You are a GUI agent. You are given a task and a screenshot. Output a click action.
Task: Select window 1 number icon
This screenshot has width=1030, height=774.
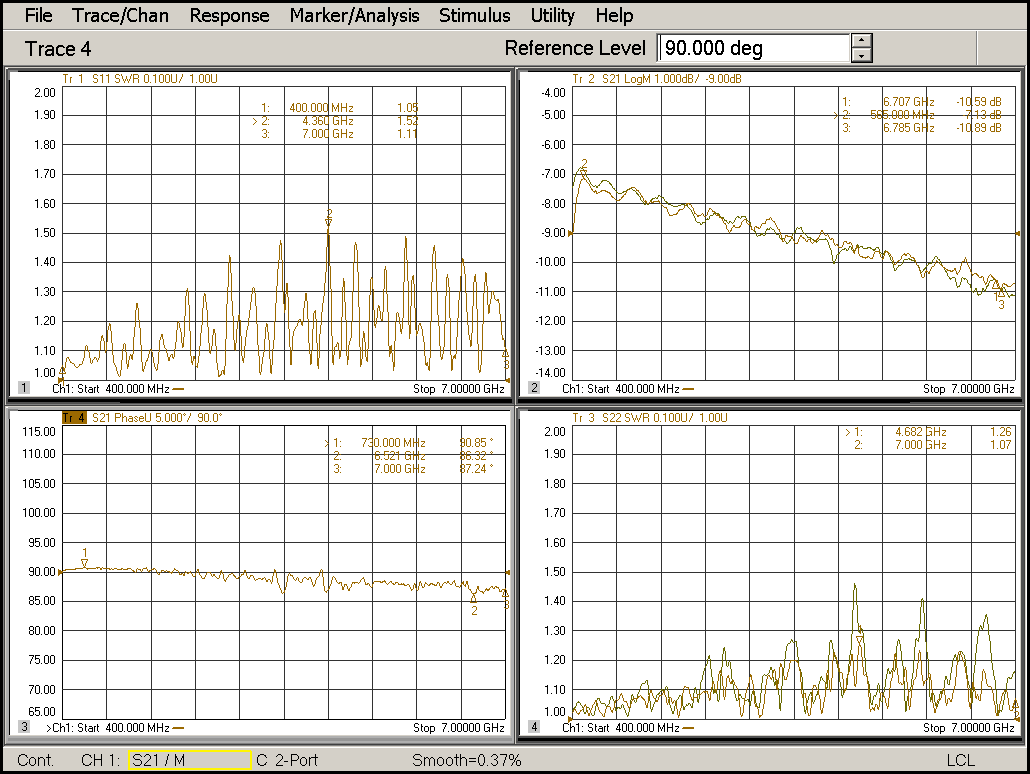24,388
